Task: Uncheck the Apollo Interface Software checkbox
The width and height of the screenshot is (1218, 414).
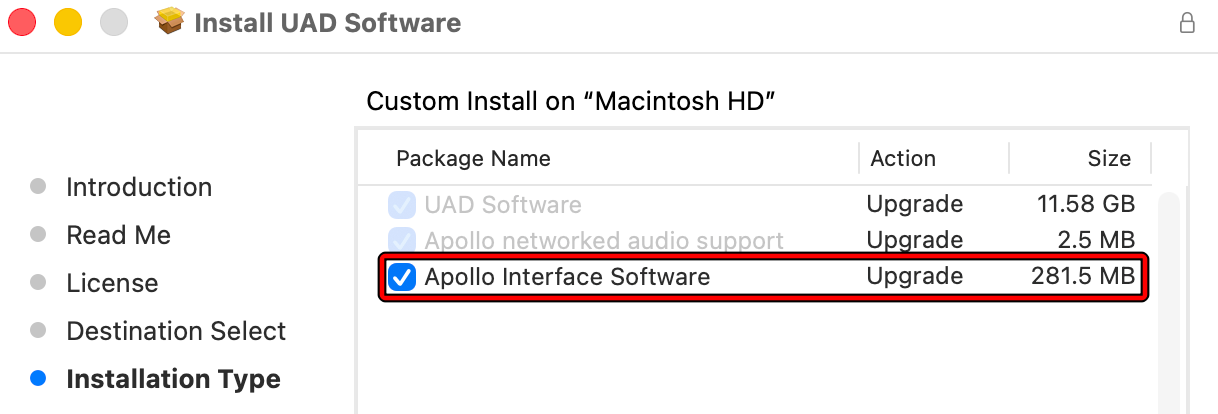Action: pos(402,277)
